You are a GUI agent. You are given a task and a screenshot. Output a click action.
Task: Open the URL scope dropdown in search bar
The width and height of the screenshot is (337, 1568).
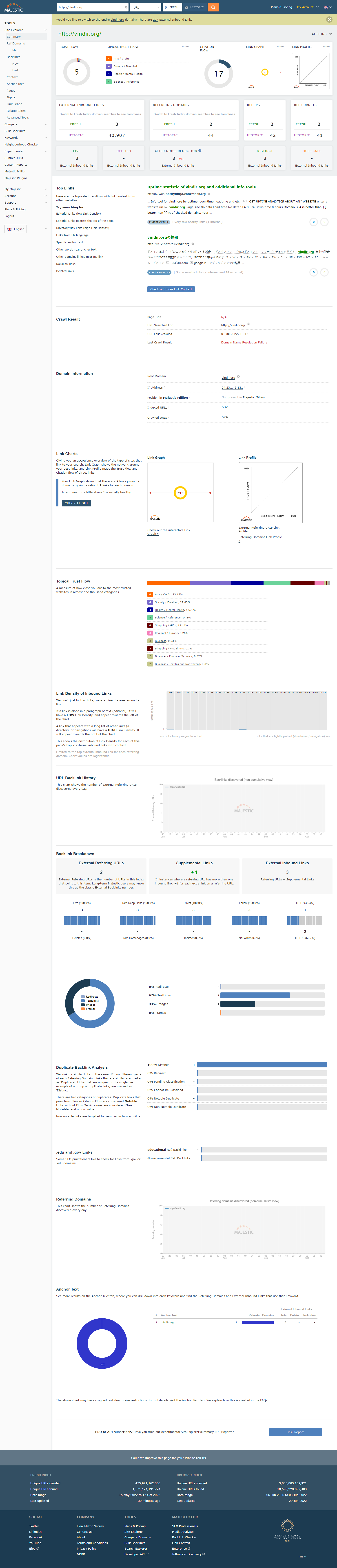click(x=146, y=7)
